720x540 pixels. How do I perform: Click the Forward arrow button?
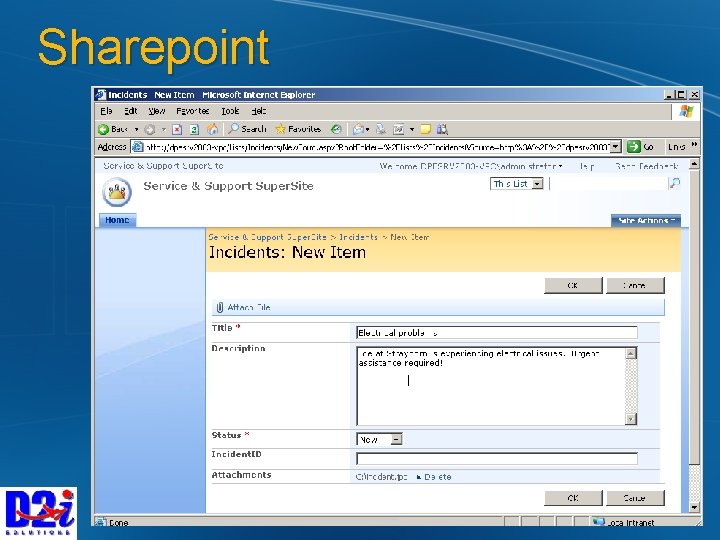tap(150, 129)
